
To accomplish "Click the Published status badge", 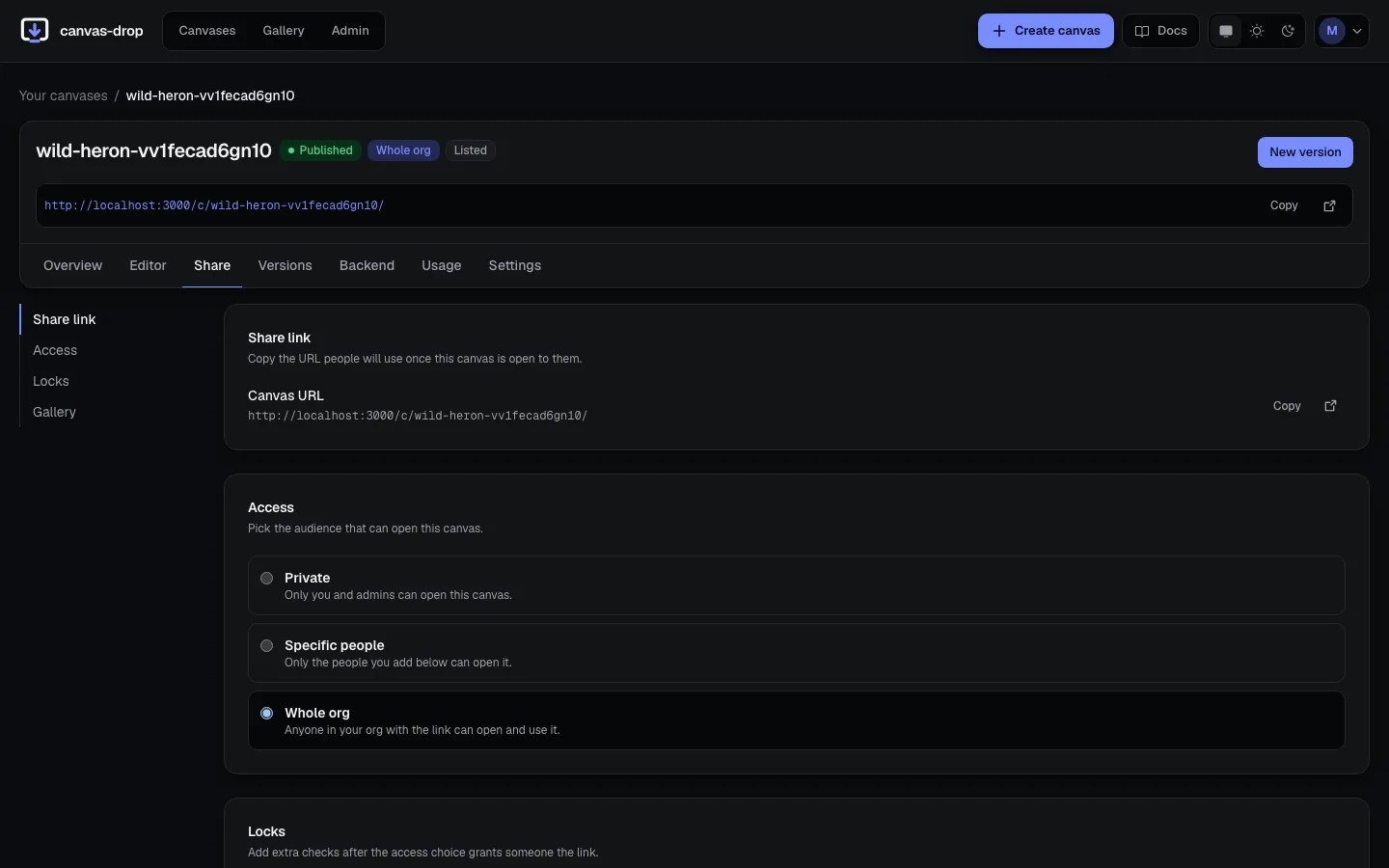I will 321,150.
